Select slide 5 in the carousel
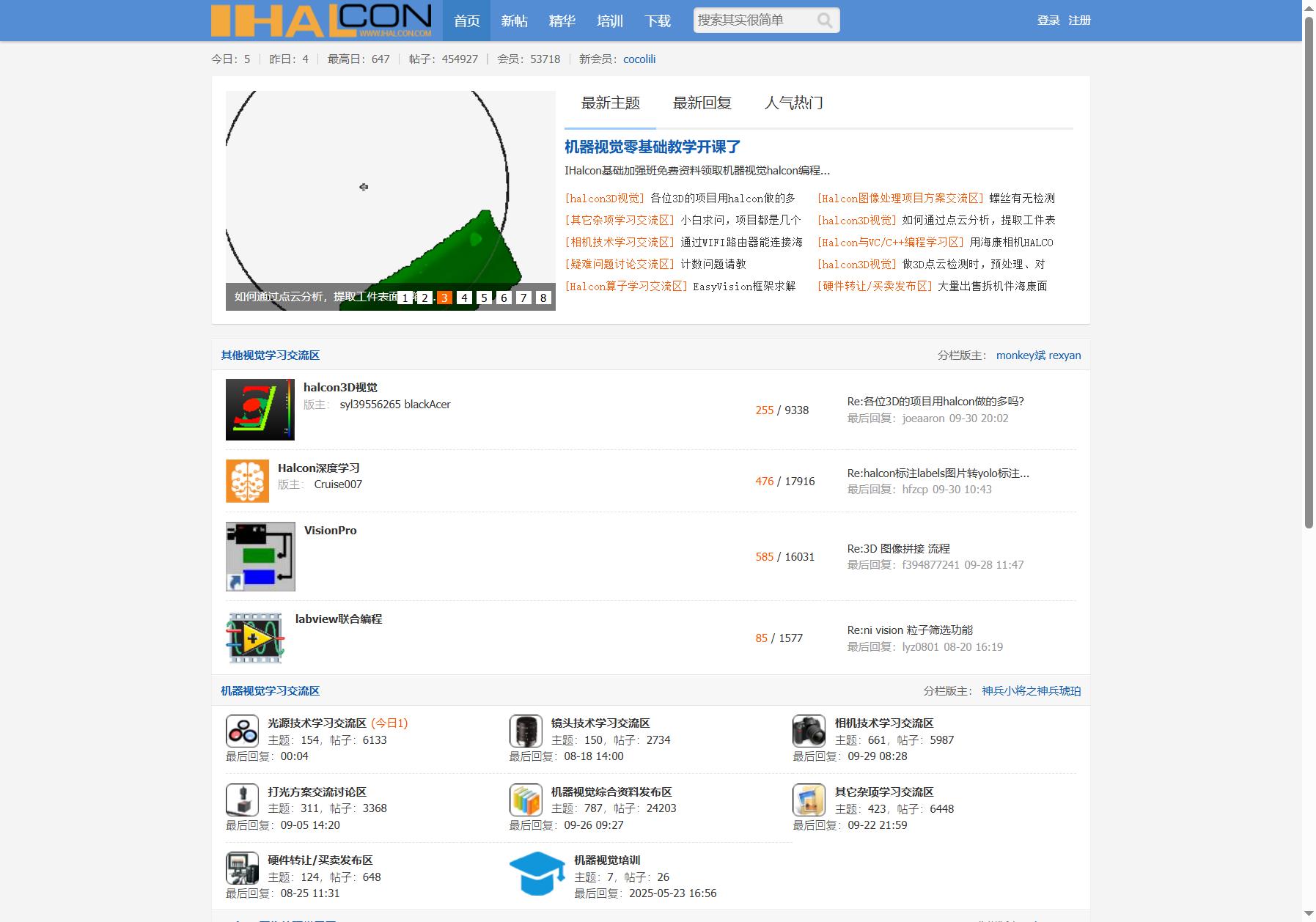Screen dimensions: 1316x922 pyautogui.click(x=483, y=298)
